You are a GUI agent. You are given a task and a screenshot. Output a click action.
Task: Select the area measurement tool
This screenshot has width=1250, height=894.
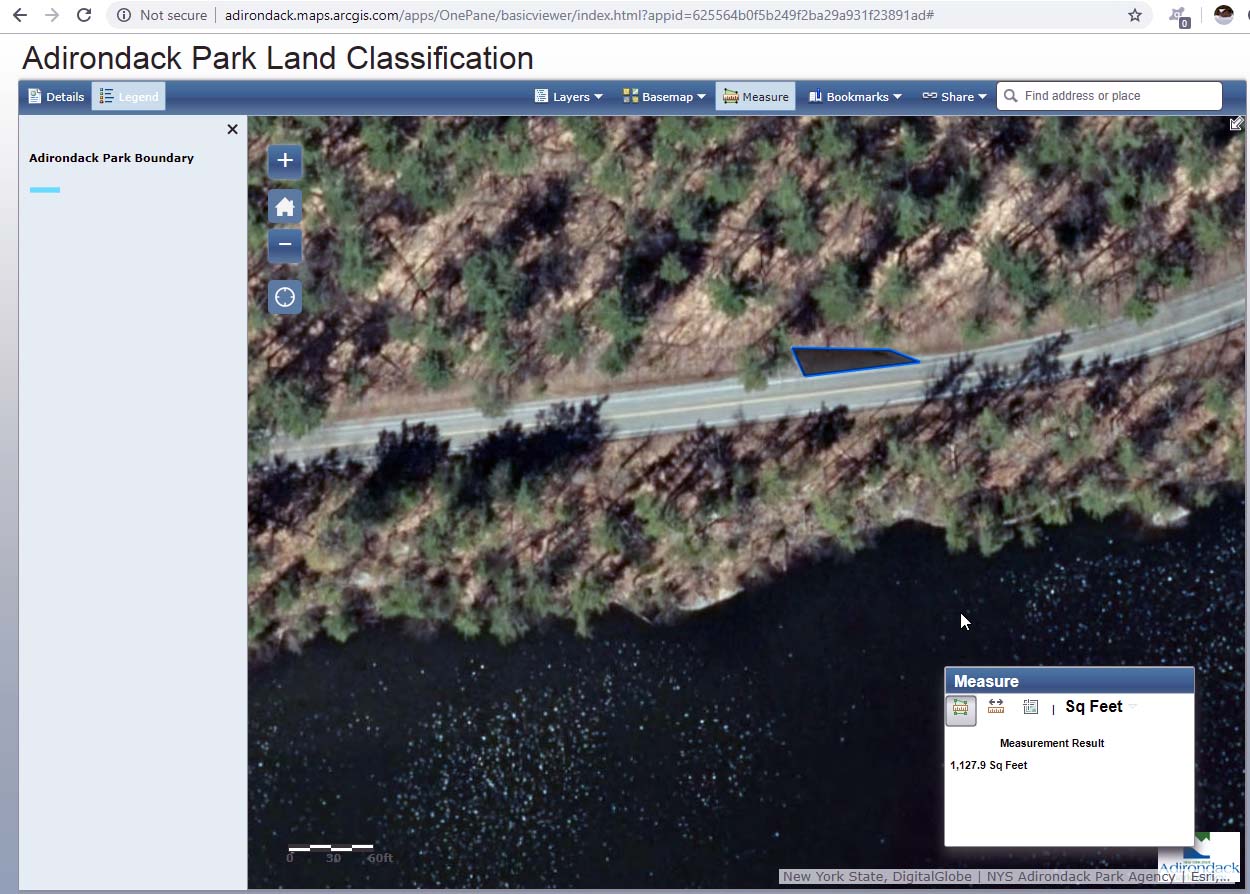click(x=961, y=709)
